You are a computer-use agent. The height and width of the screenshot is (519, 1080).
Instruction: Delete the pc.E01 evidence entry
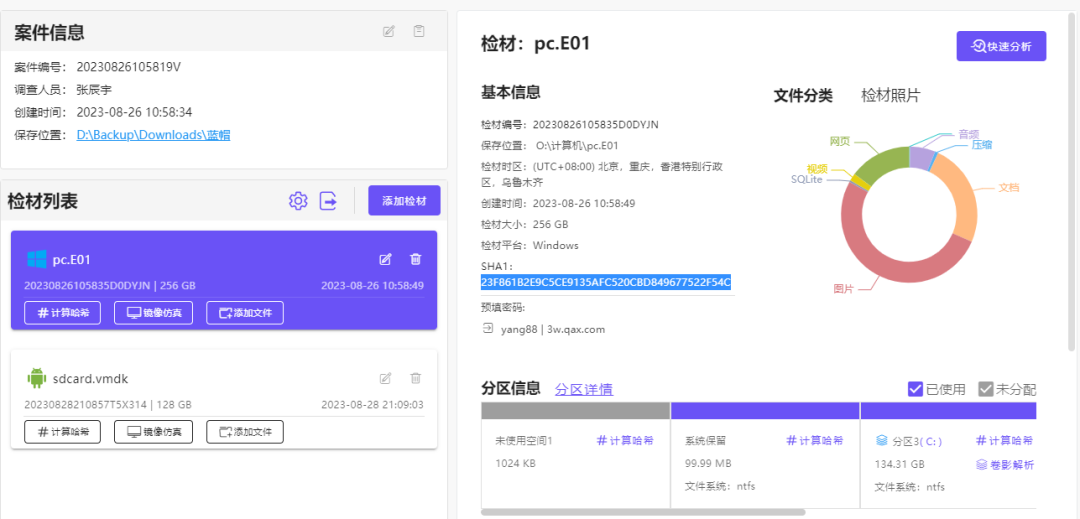tap(415, 260)
